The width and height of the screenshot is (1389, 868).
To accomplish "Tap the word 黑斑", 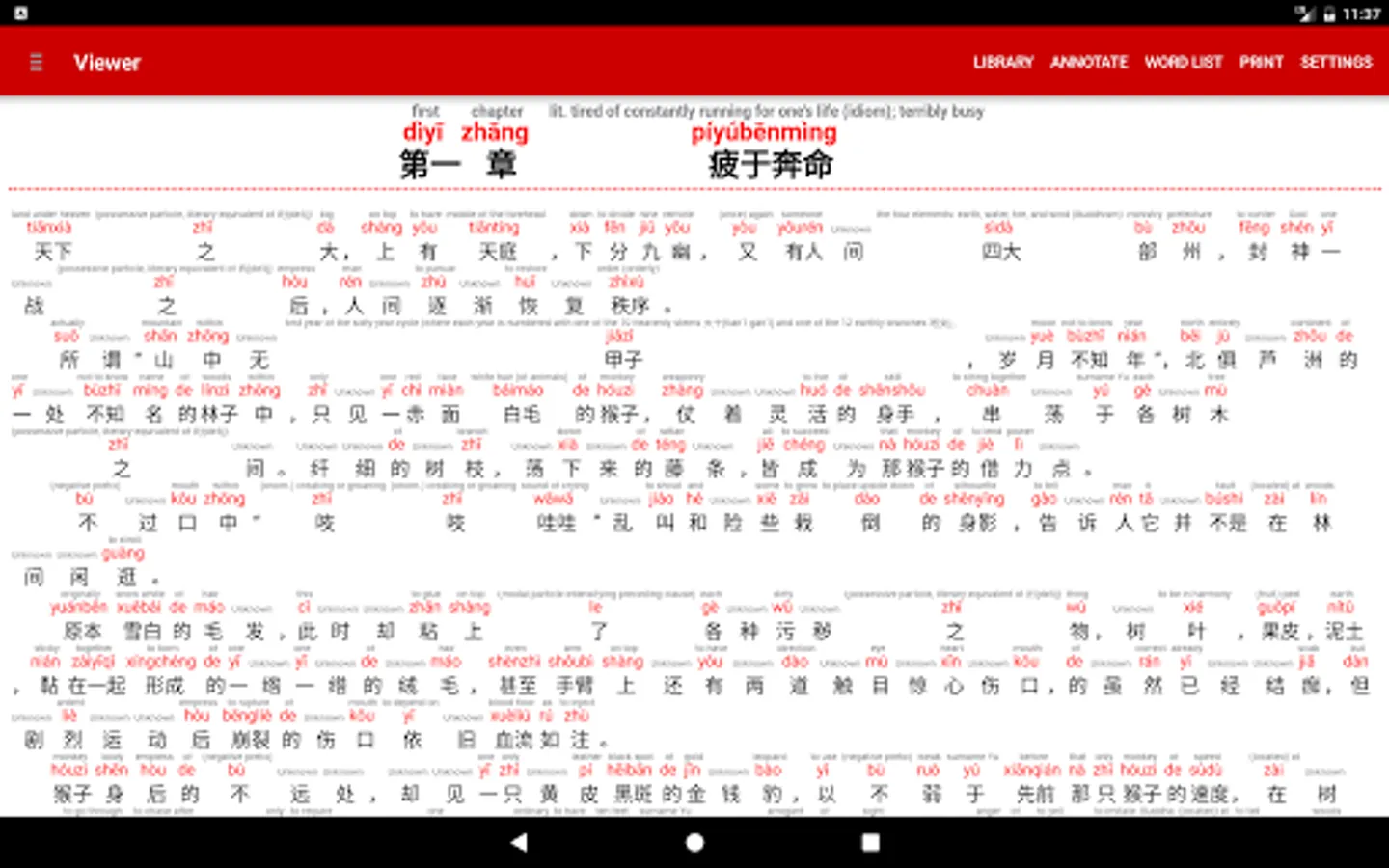I will (633, 794).
